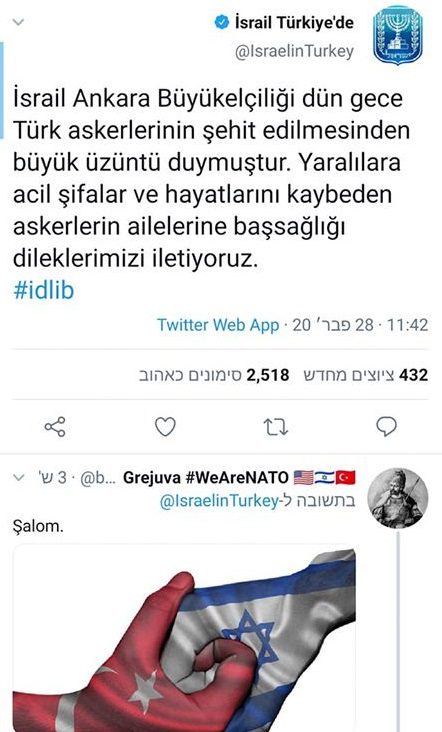View the 2,518 likes list

coord(214,375)
